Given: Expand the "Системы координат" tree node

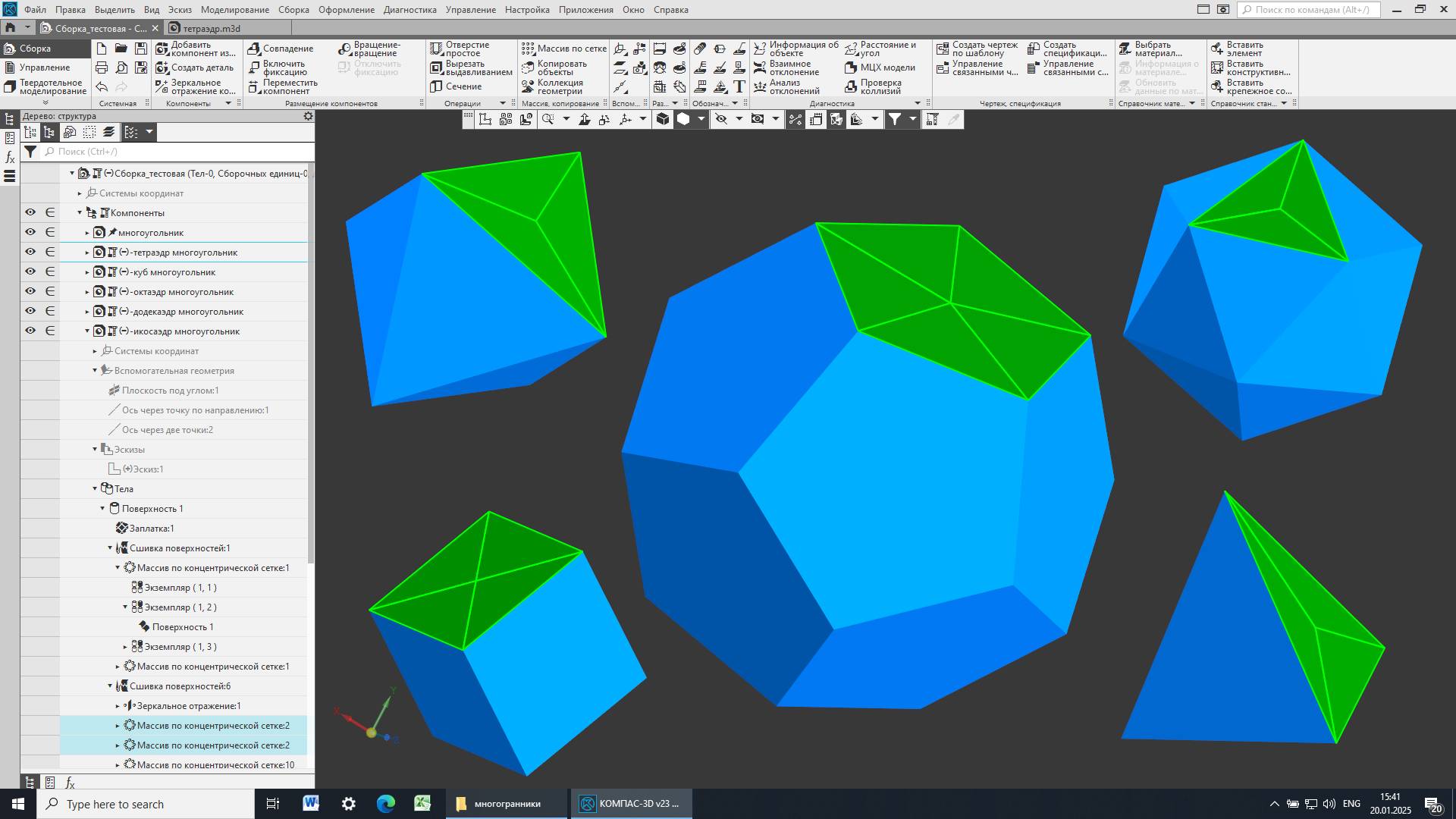Looking at the screenshot, I should (x=78, y=193).
